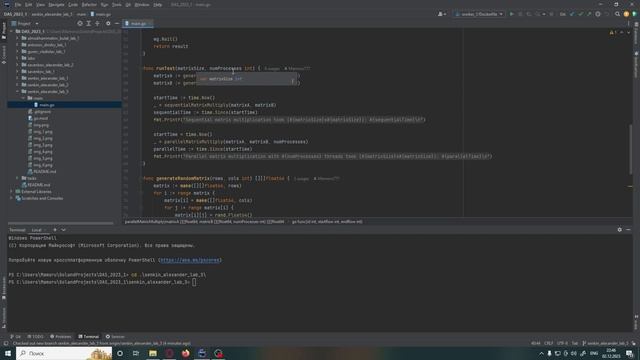Collapse the senkin_alexander_lab_3 folder
This screenshot has width=640, height=360.
point(17,91)
